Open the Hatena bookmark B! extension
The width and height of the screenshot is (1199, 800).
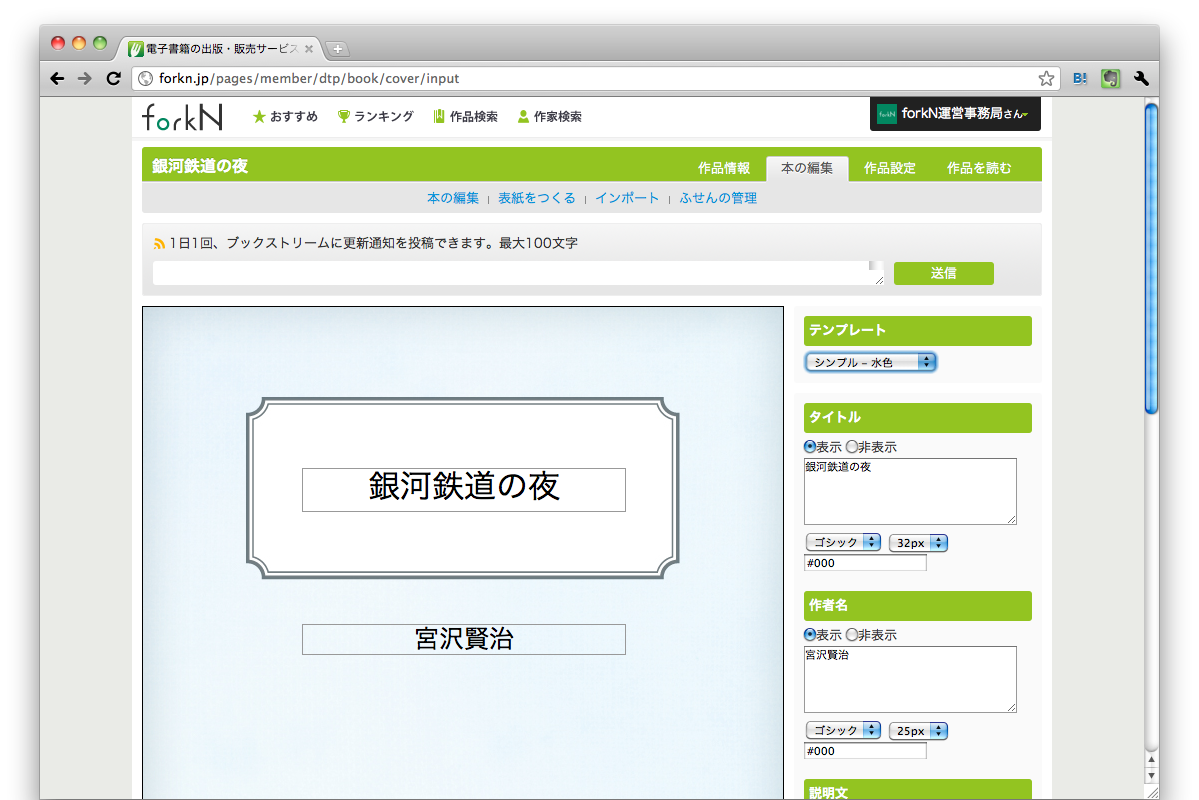[x=1080, y=78]
